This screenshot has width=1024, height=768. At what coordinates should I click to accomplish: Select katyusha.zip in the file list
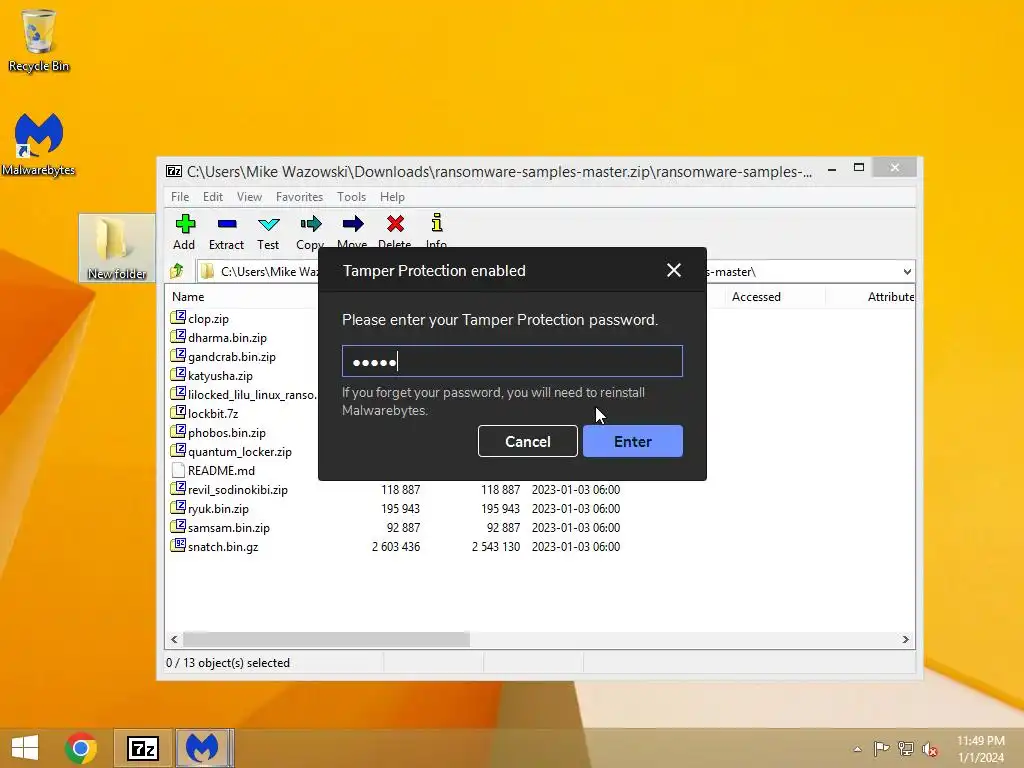(x=220, y=376)
